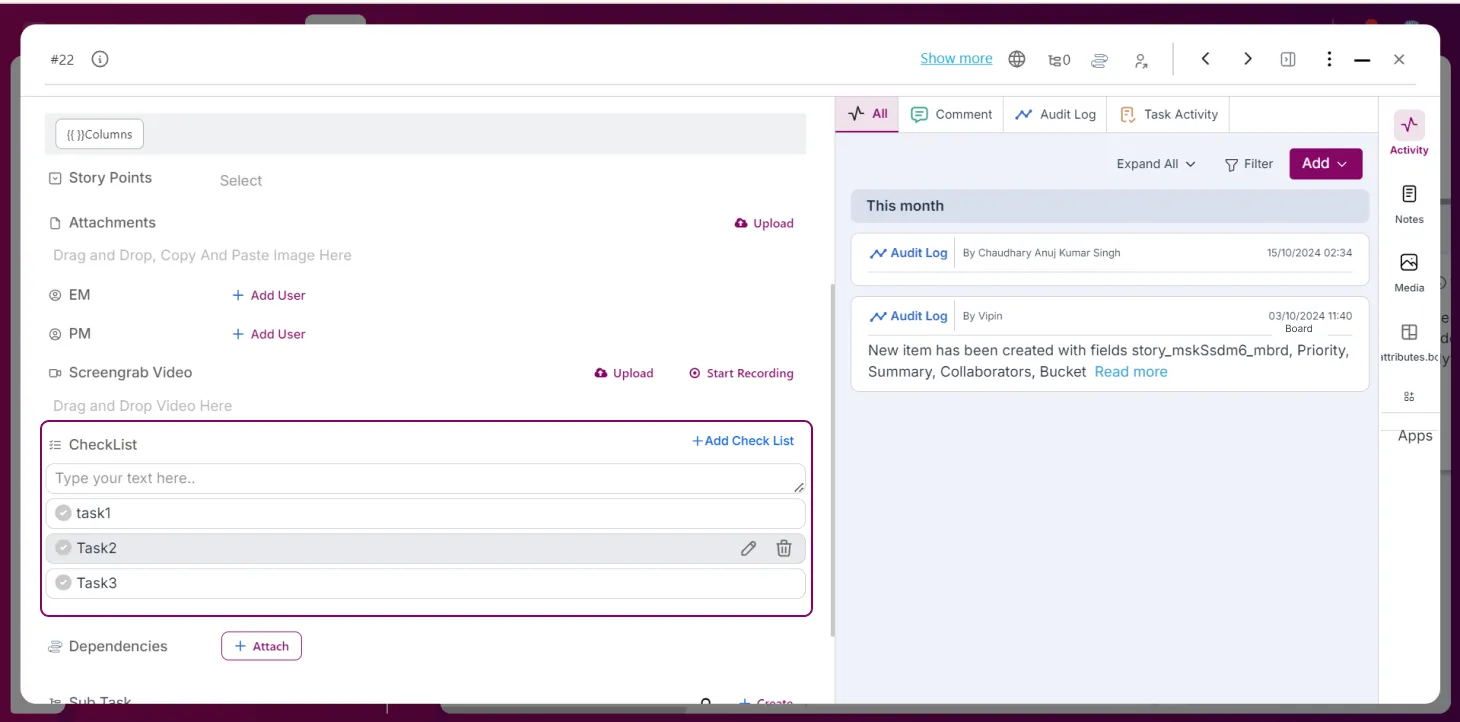Click Read more in audit log entry
Image resolution: width=1460 pixels, height=722 pixels.
[1131, 372]
